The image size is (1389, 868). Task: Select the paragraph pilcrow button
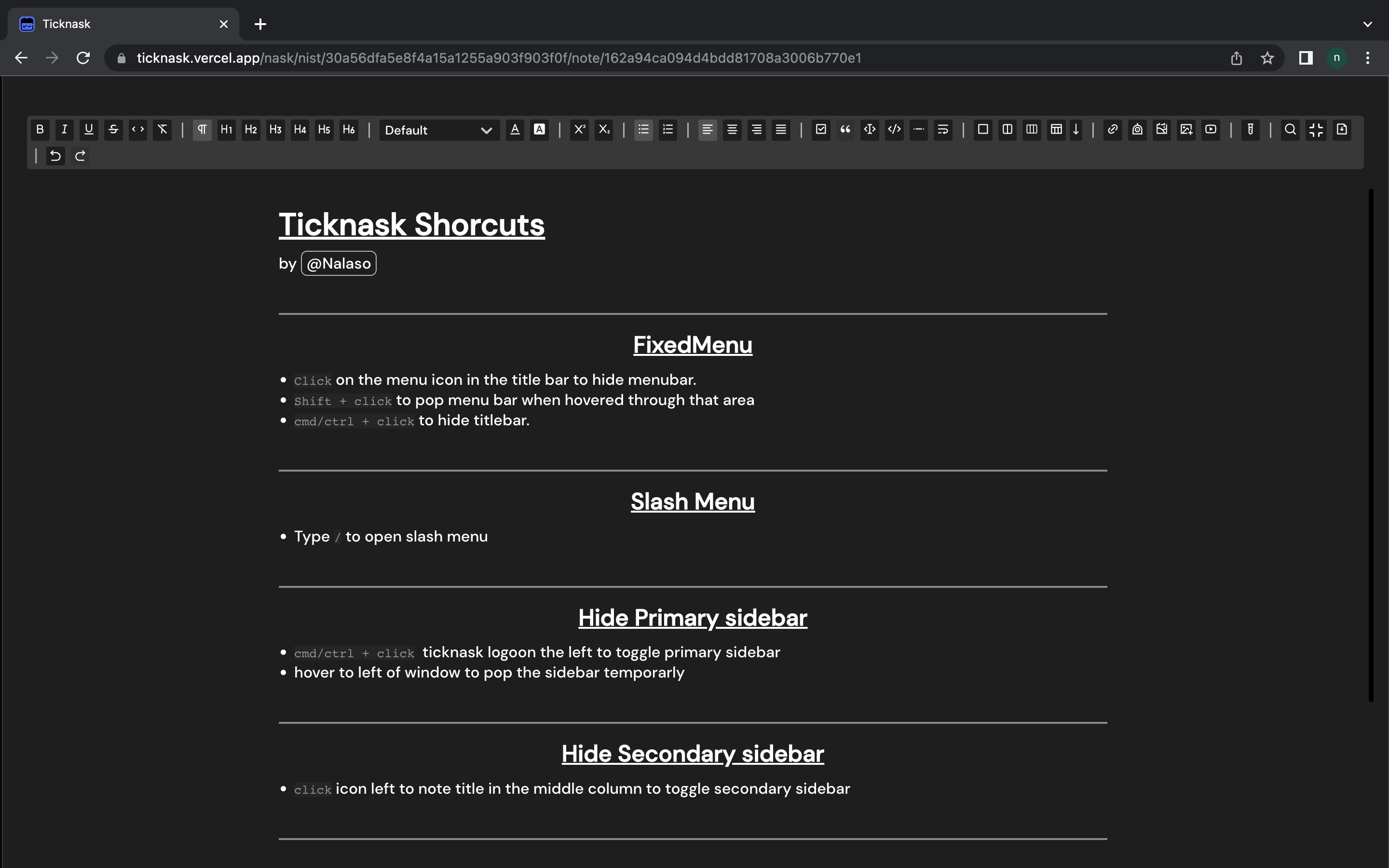(202, 129)
